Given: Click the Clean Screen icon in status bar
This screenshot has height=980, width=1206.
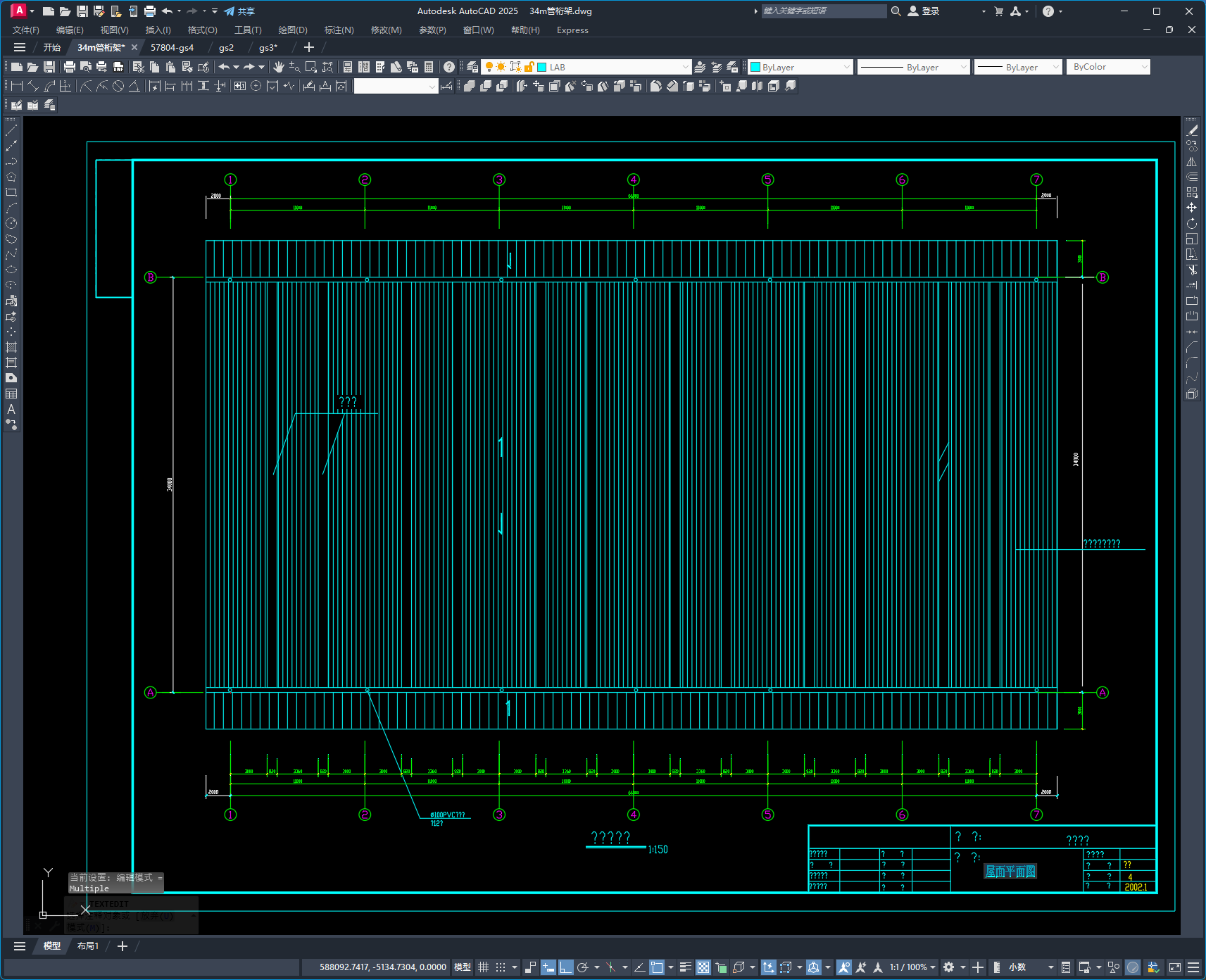Looking at the screenshot, I should 1175,967.
